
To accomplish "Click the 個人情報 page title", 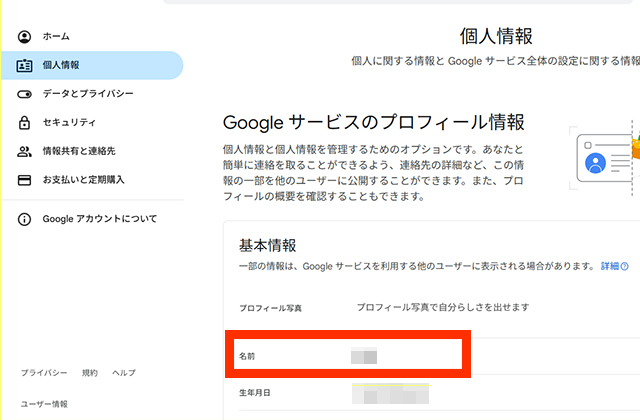I will (x=496, y=36).
